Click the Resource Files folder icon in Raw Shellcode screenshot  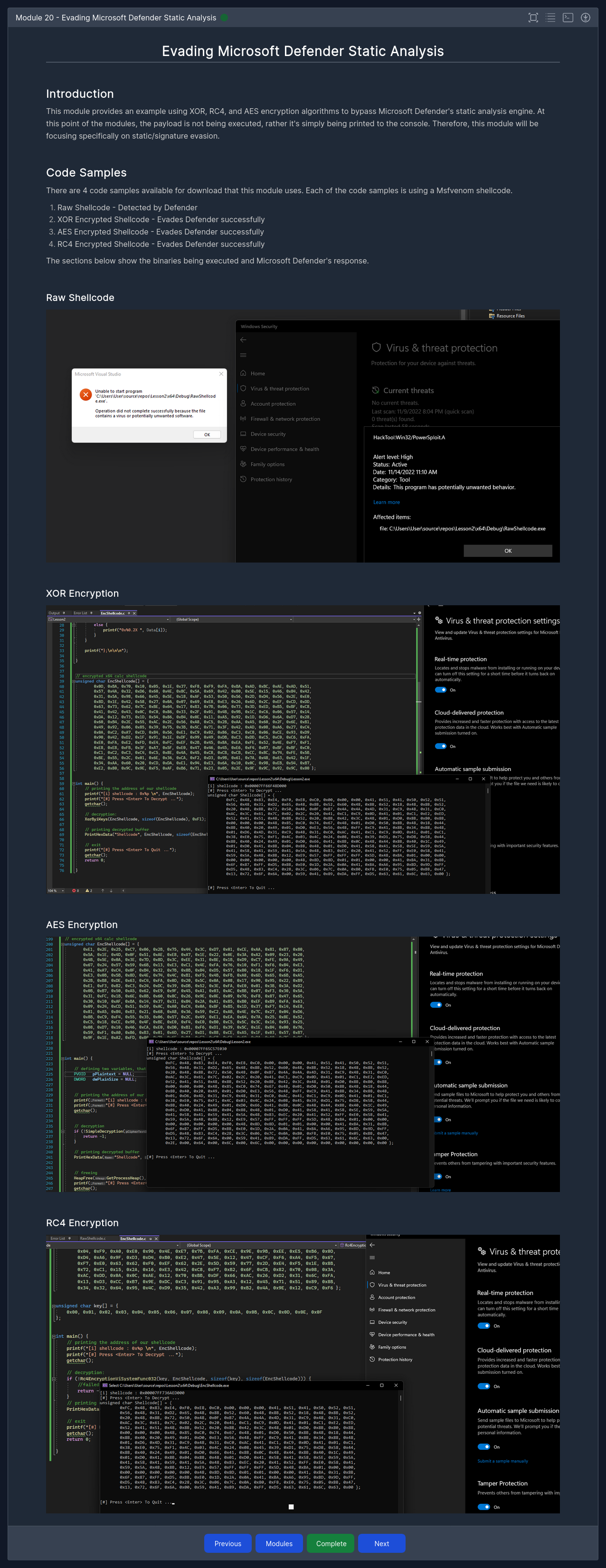point(492,315)
